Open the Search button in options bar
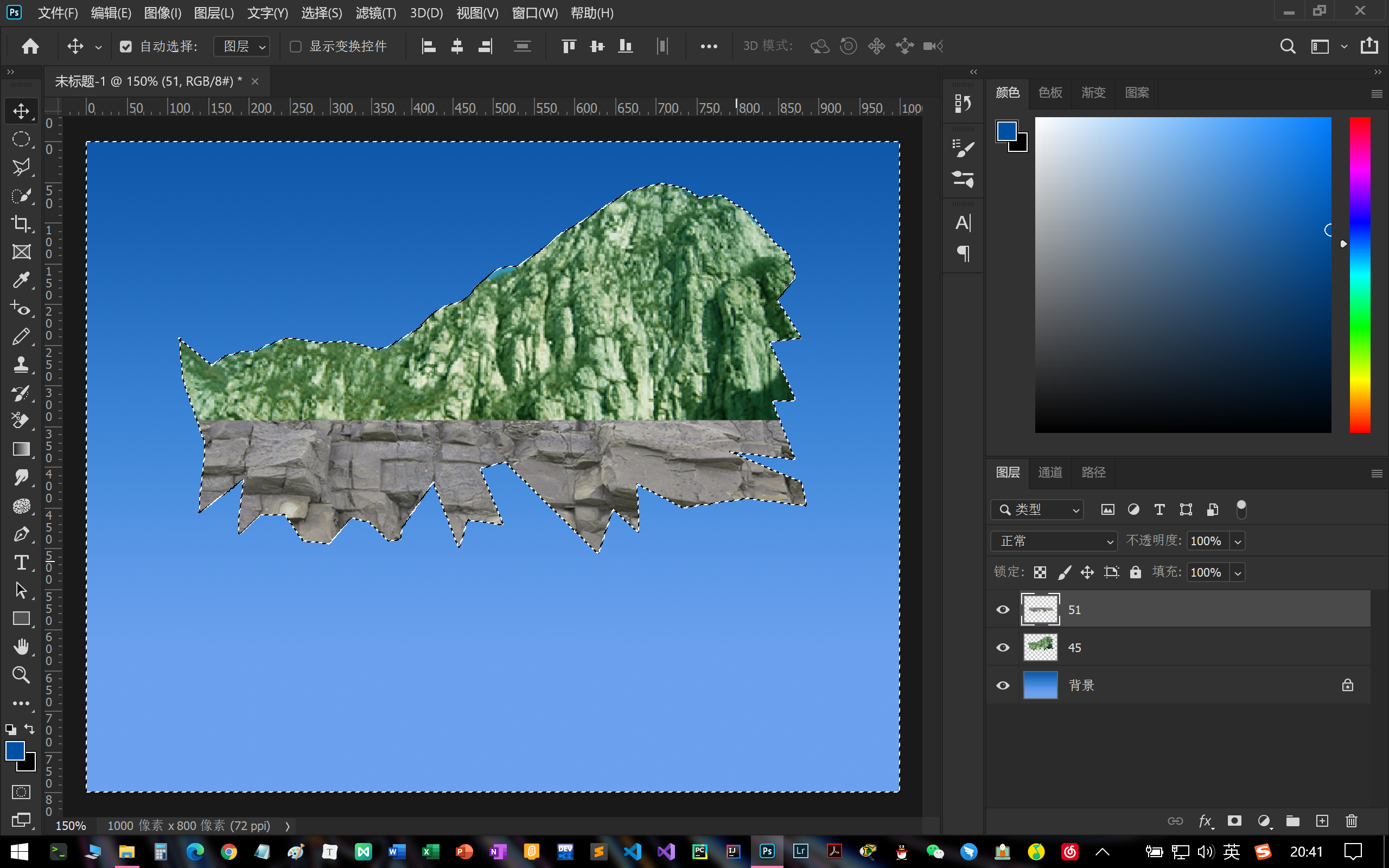This screenshot has height=868, width=1389. pos(1288,47)
